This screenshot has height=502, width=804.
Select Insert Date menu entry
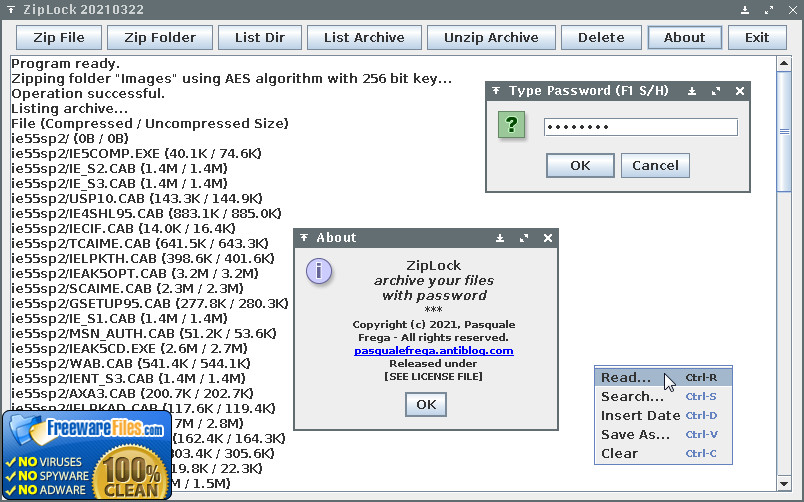[663, 415]
